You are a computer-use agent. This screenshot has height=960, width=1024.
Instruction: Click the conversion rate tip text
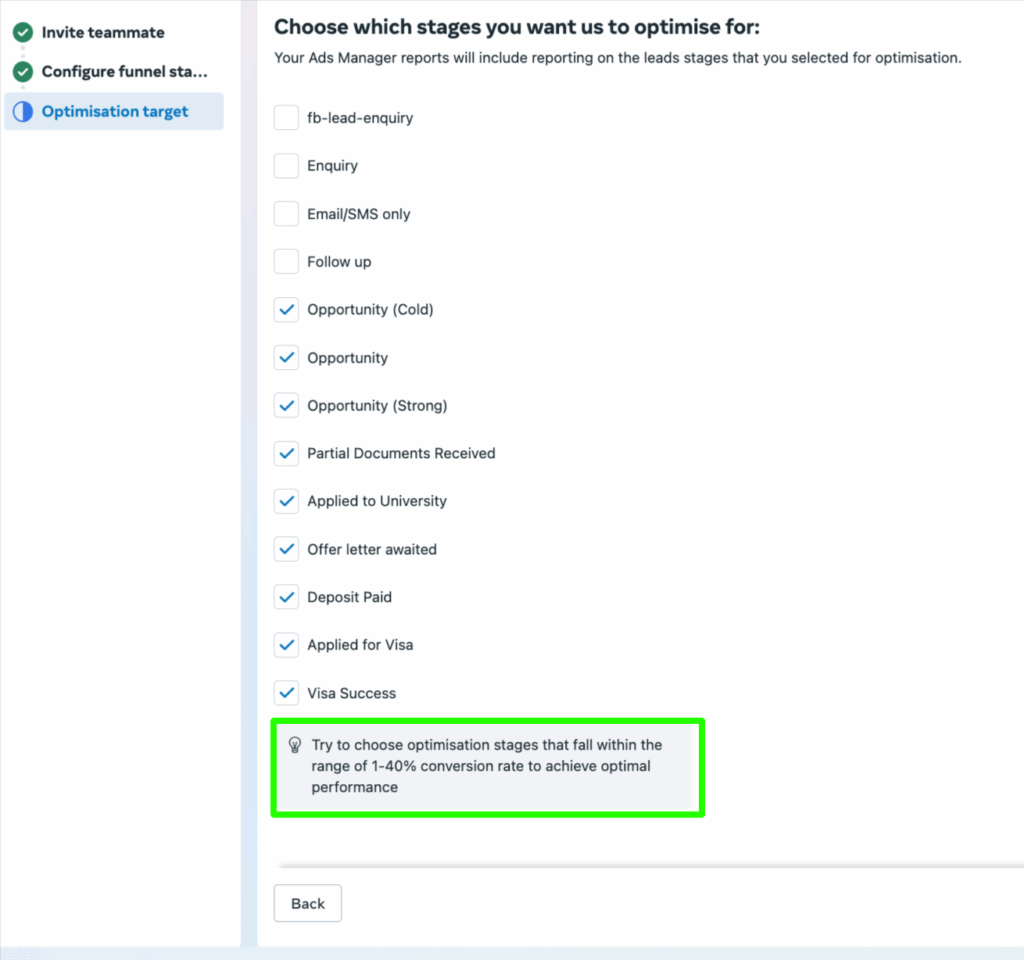click(x=486, y=766)
